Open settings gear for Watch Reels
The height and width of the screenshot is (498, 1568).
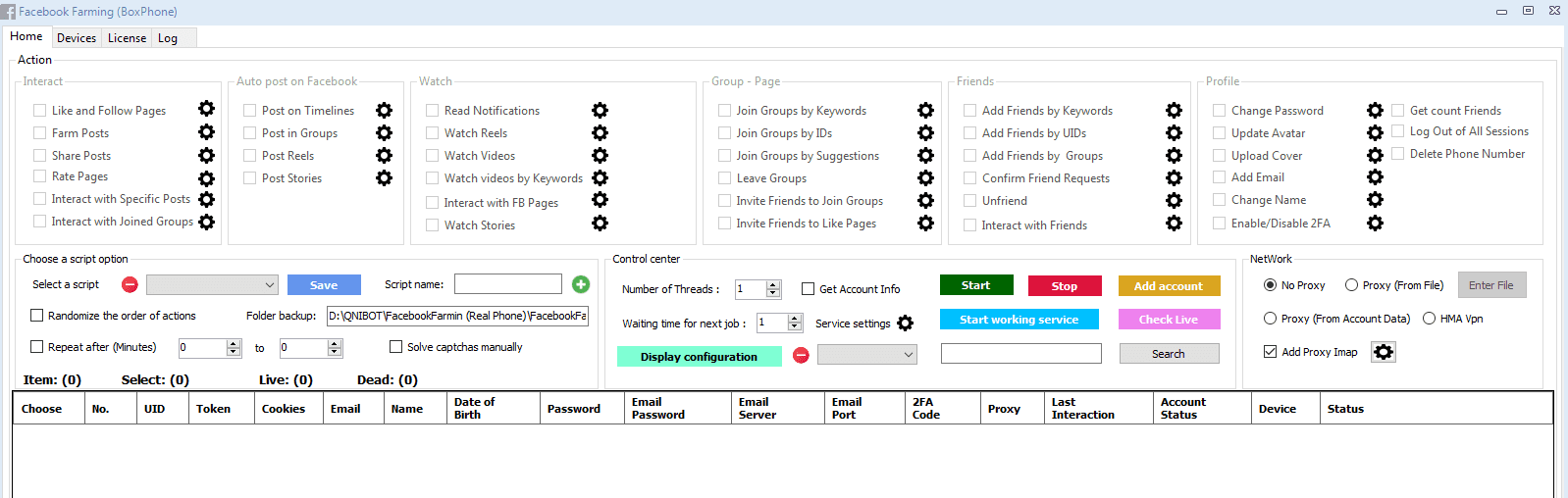click(600, 132)
